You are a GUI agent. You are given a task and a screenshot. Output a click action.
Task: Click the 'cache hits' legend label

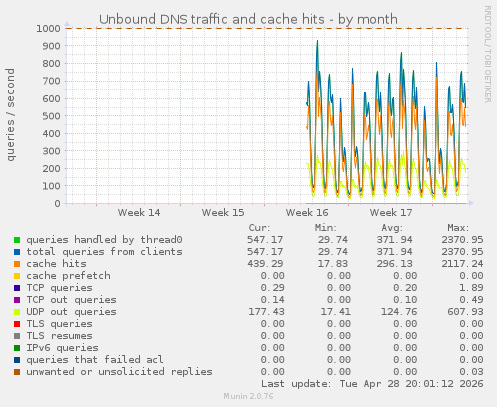click(x=56, y=264)
